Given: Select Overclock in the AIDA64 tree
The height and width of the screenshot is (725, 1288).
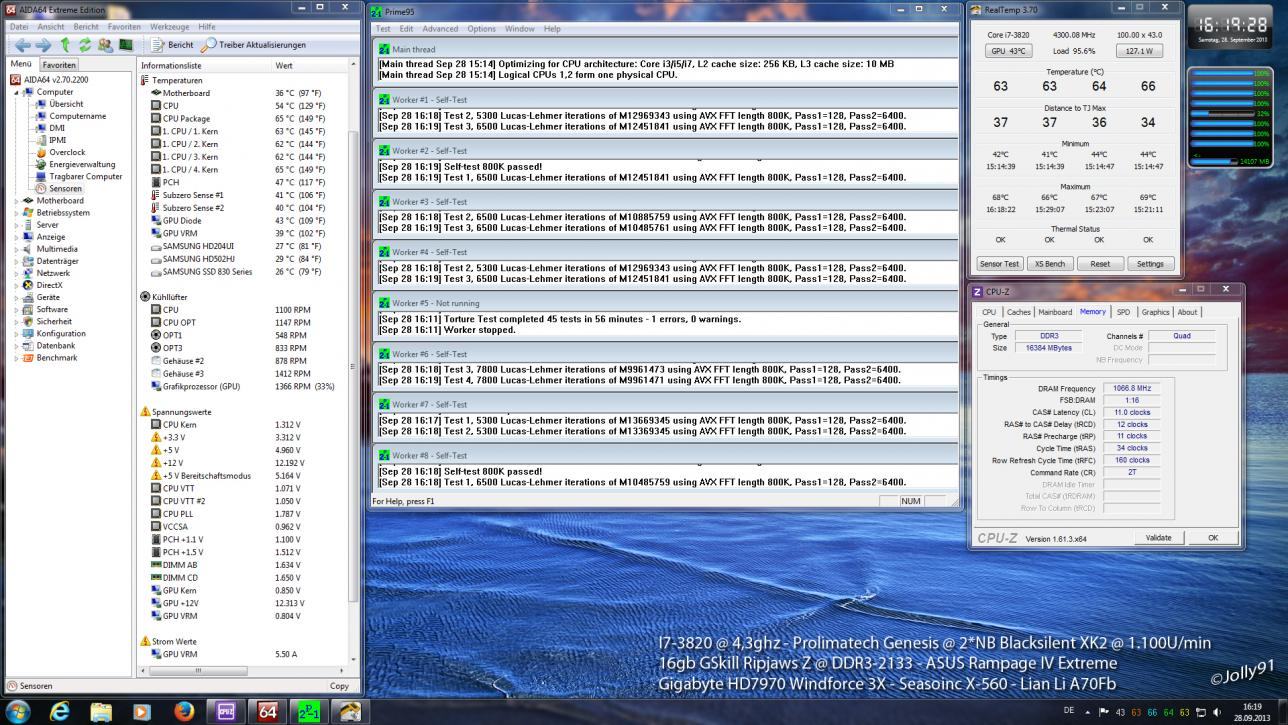Looking at the screenshot, I should tap(67, 152).
